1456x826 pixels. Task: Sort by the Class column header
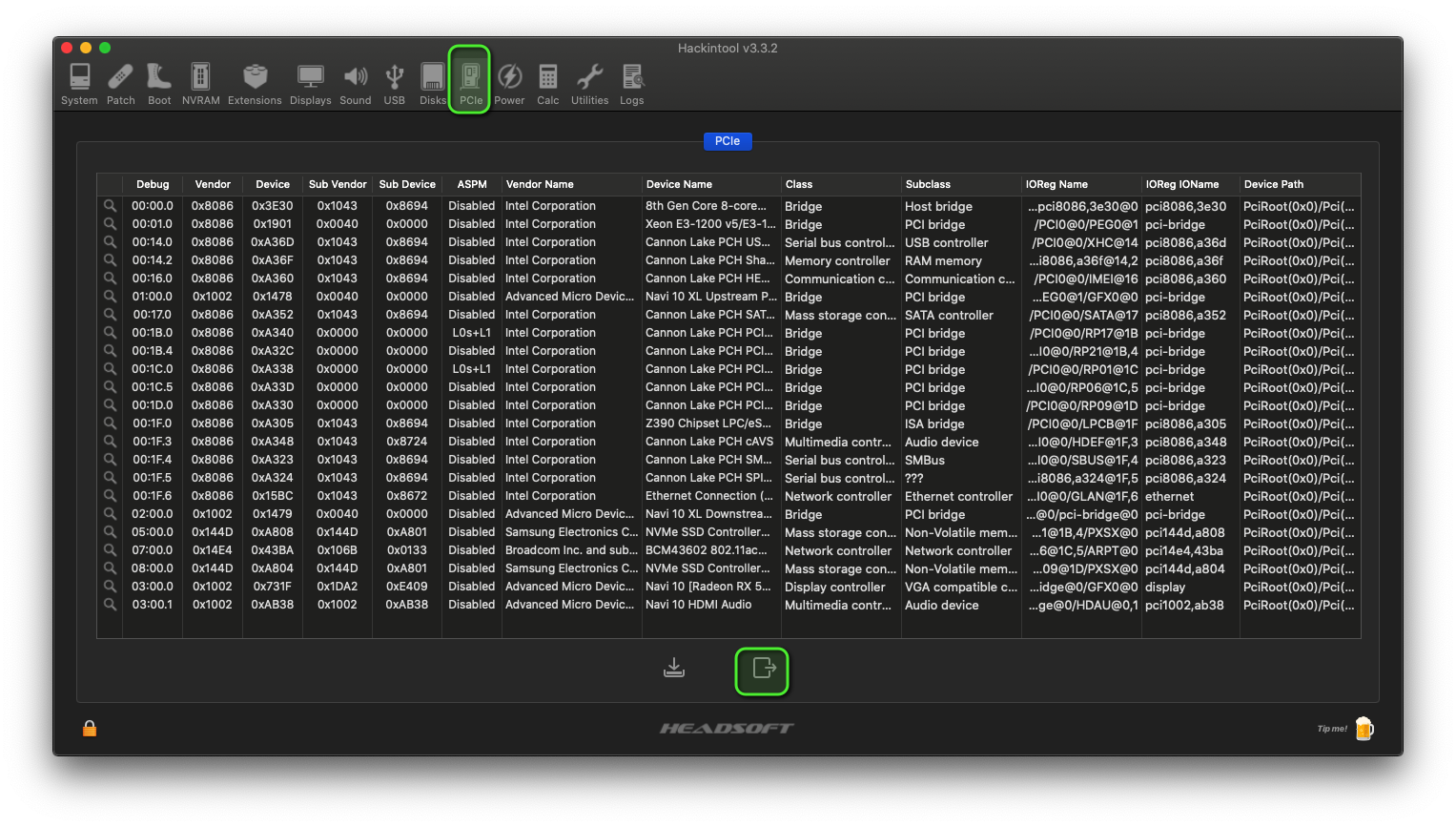pos(841,185)
